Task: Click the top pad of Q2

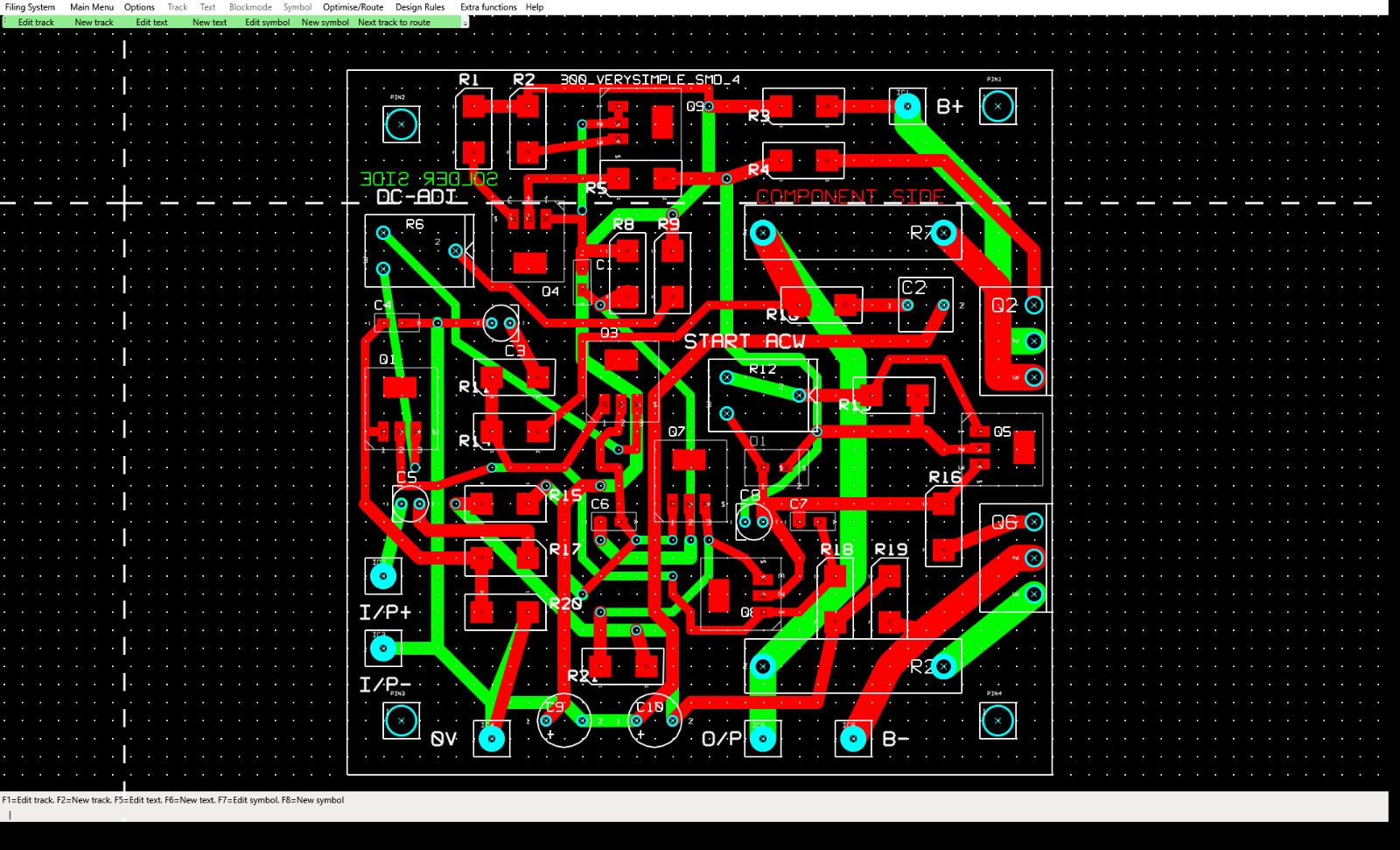Action: click(1033, 306)
